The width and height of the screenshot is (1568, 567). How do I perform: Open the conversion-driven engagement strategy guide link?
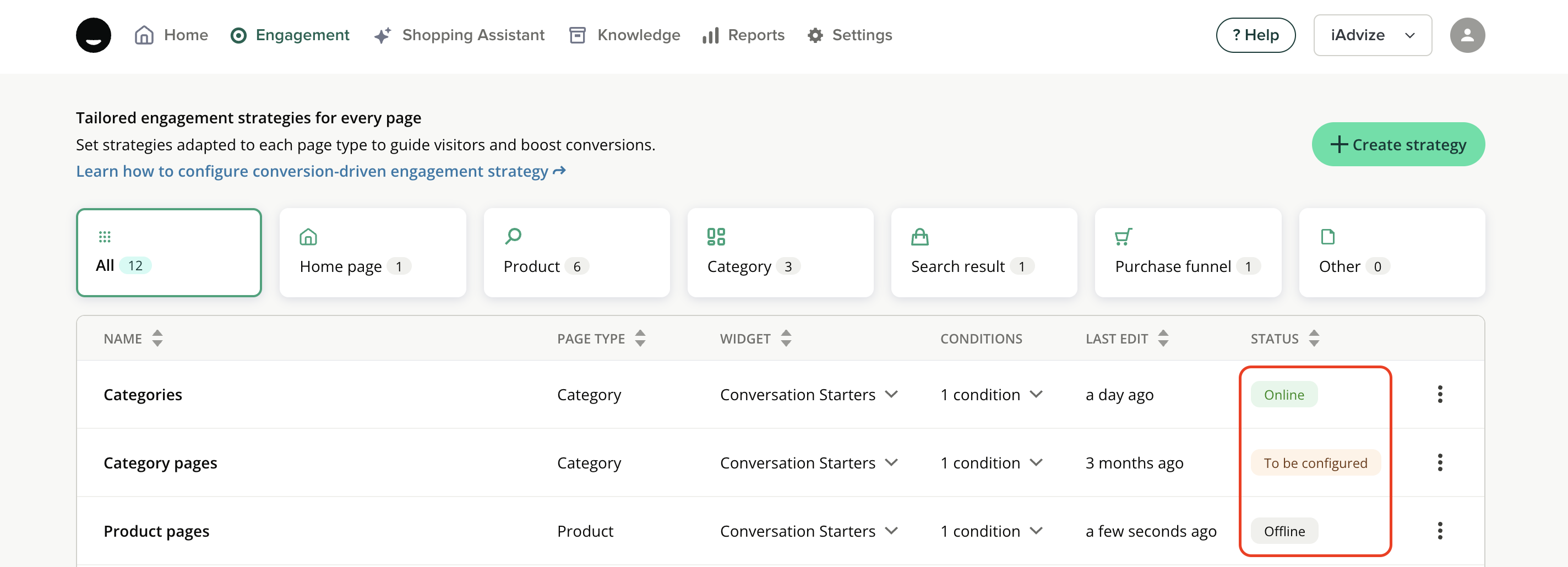[x=320, y=172]
